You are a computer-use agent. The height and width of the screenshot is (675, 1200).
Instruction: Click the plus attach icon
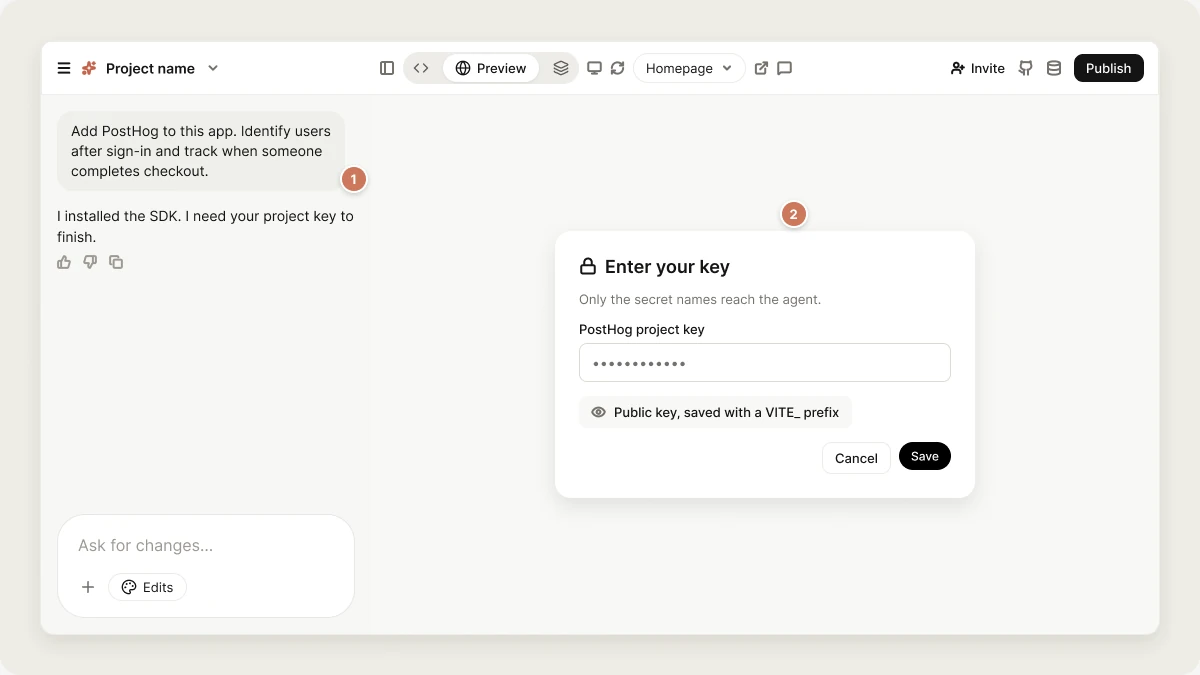point(88,587)
